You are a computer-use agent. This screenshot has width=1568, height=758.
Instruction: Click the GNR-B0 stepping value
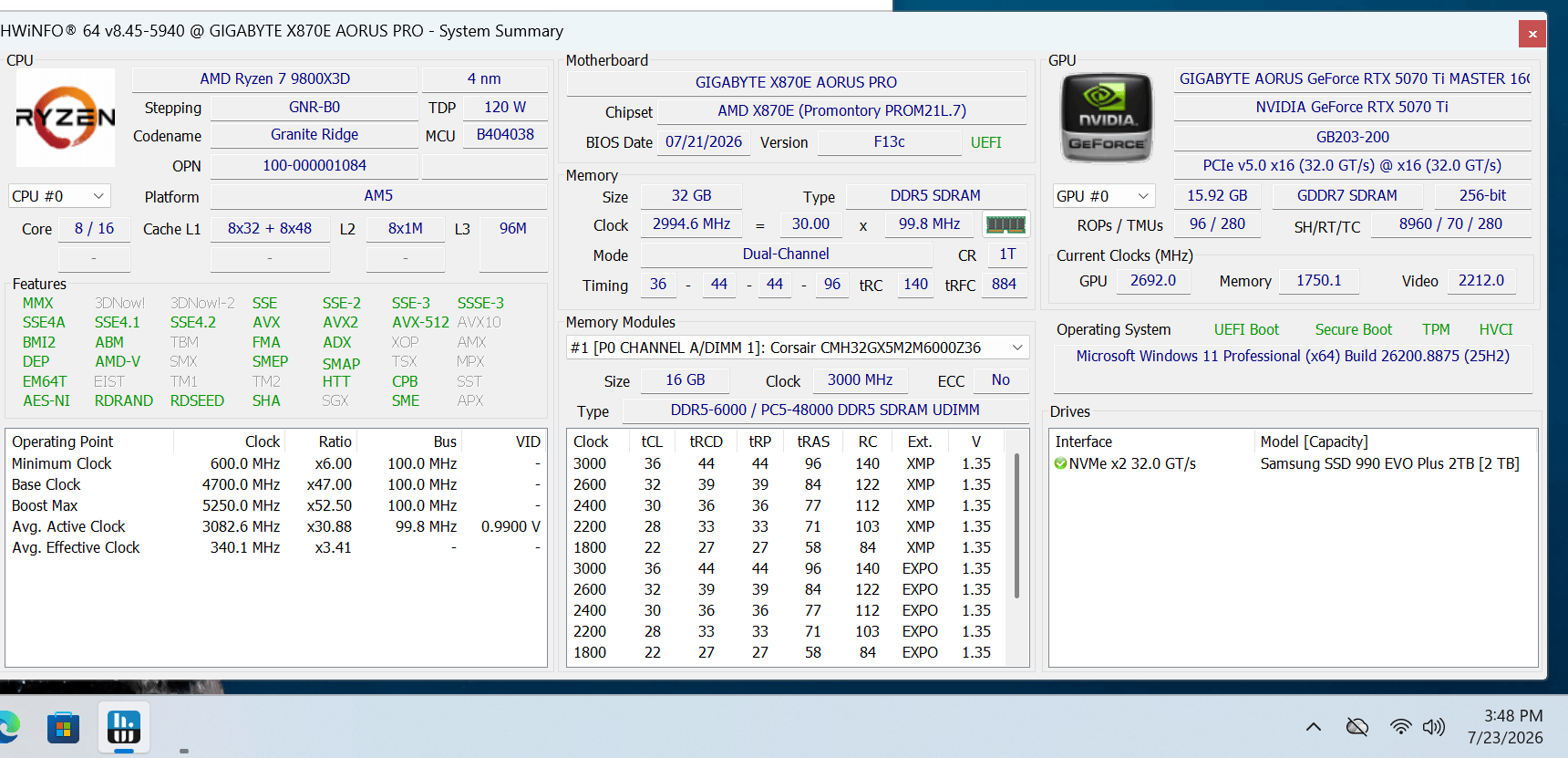[315, 108]
